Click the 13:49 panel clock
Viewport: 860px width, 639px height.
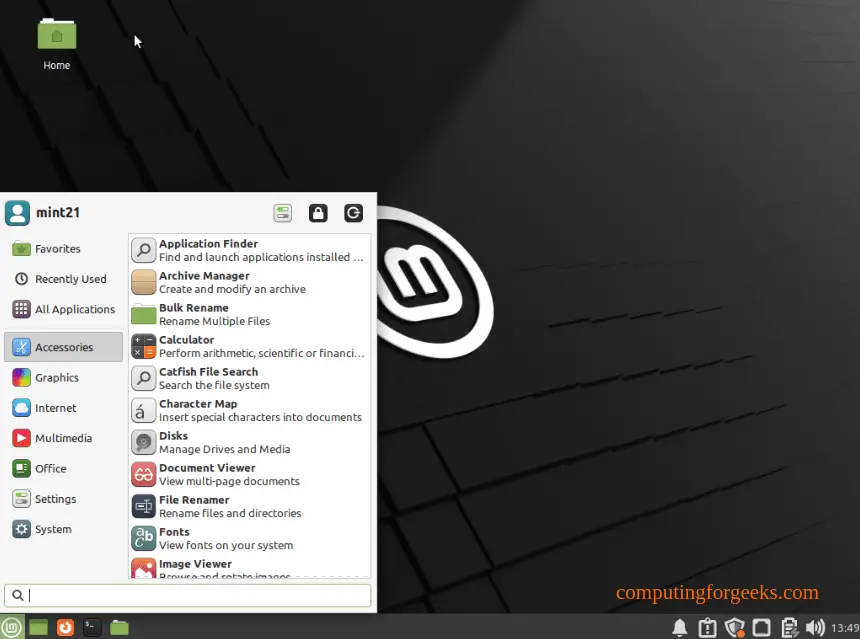pos(845,627)
